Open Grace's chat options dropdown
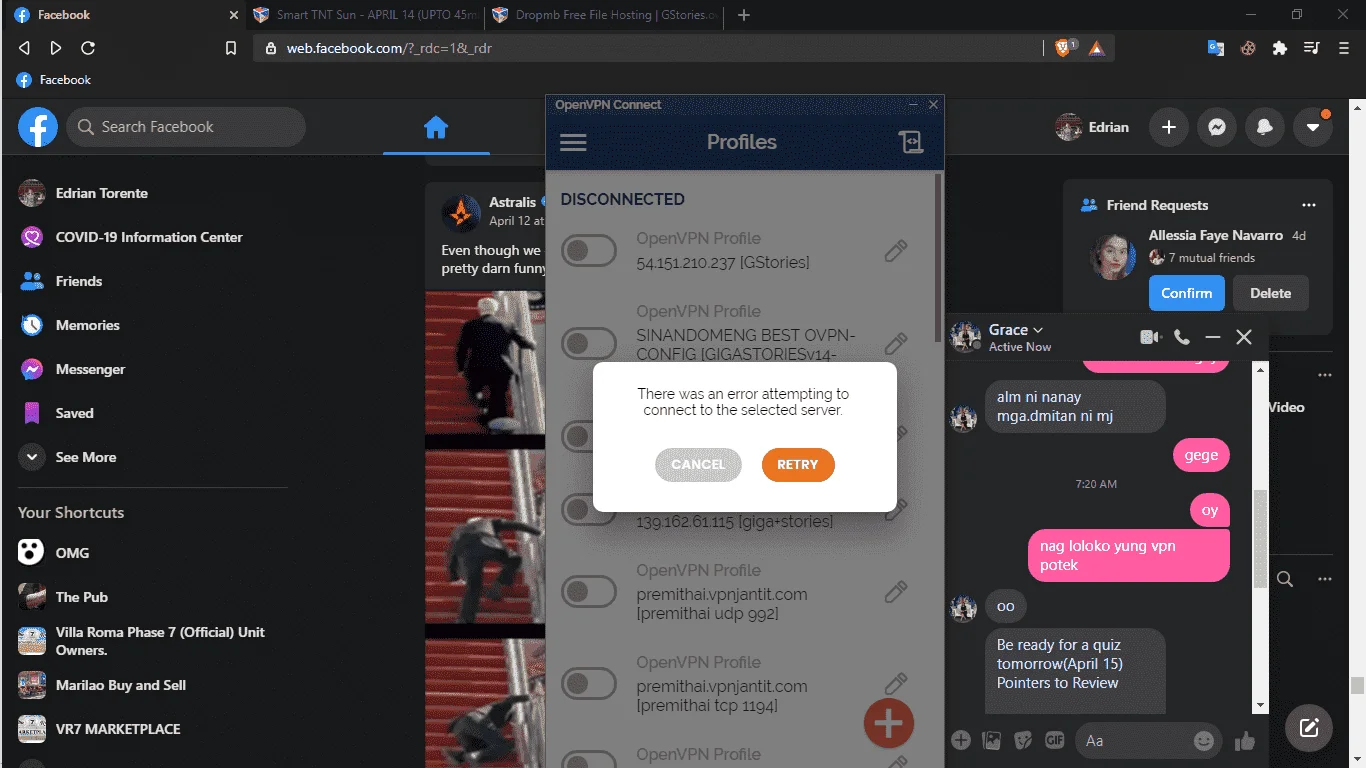Viewport: 1366px width, 768px height. click(1038, 330)
